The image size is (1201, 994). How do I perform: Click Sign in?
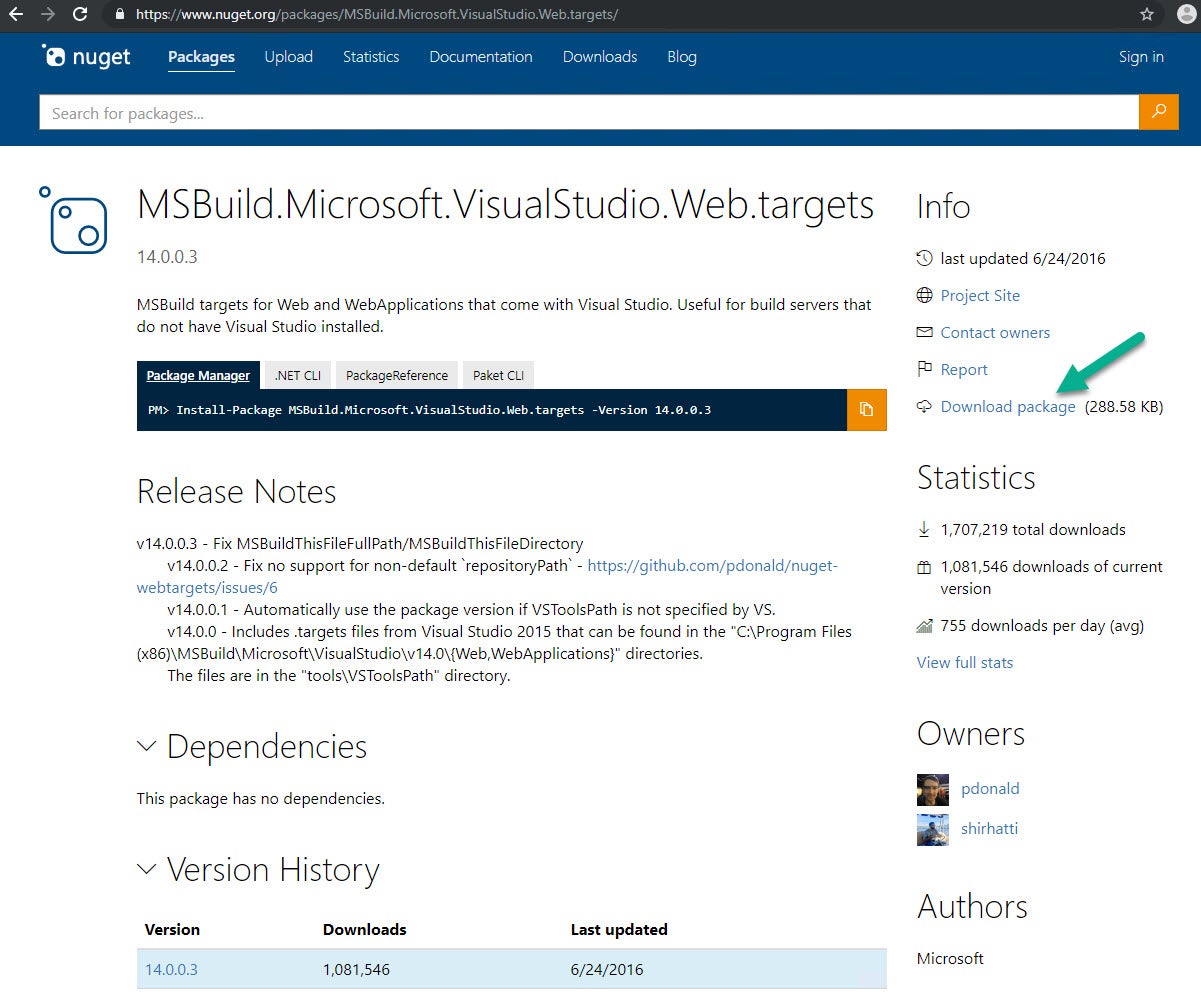(1140, 57)
